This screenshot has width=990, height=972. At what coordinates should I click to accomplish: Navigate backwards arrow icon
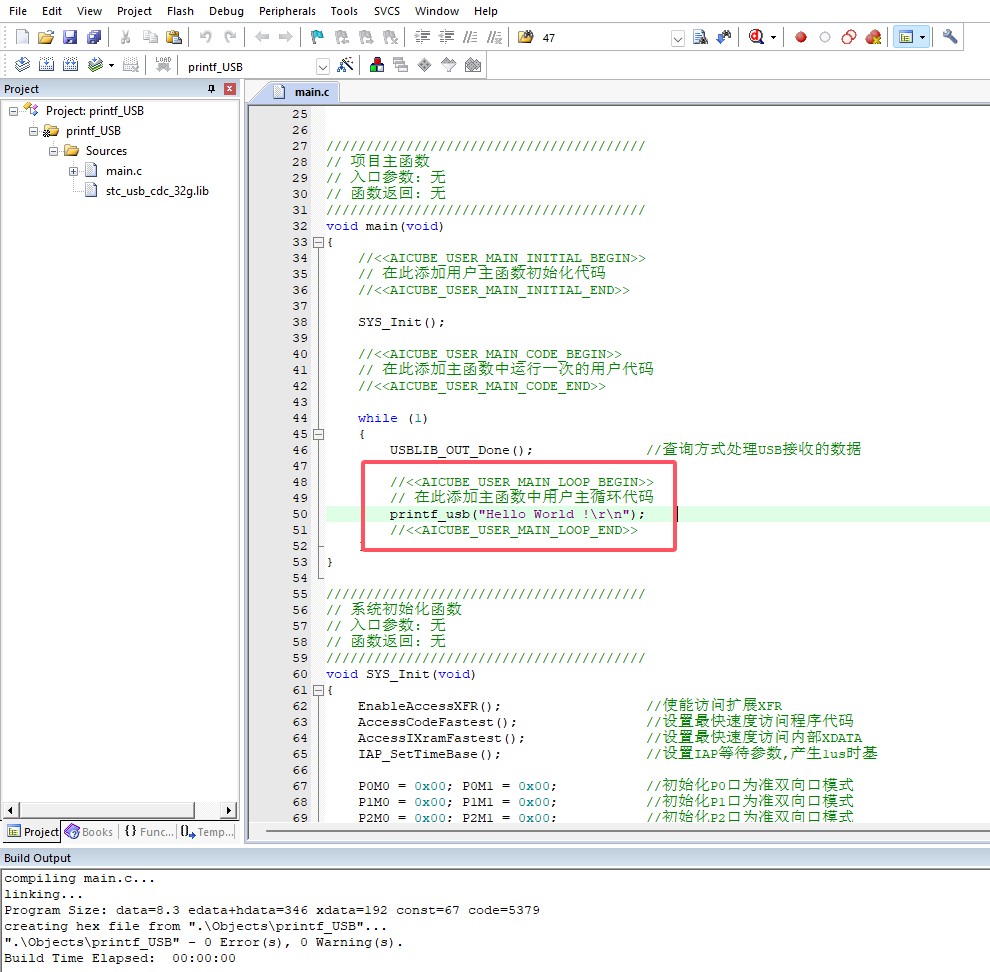[x=262, y=37]
